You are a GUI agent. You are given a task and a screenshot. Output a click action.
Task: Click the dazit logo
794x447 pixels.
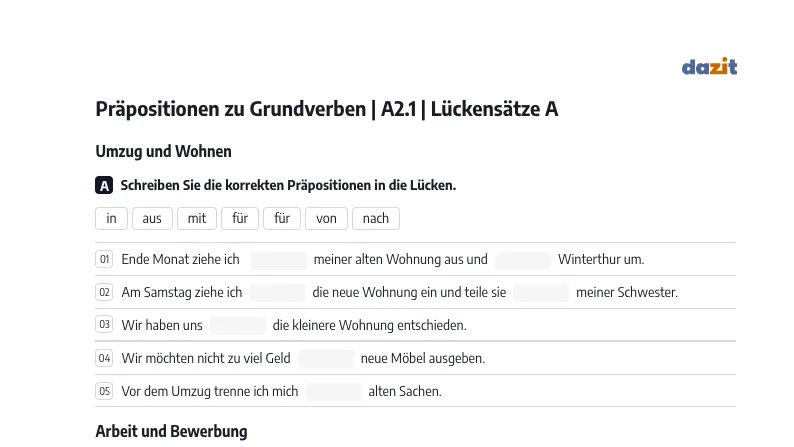tap(709, 66)
